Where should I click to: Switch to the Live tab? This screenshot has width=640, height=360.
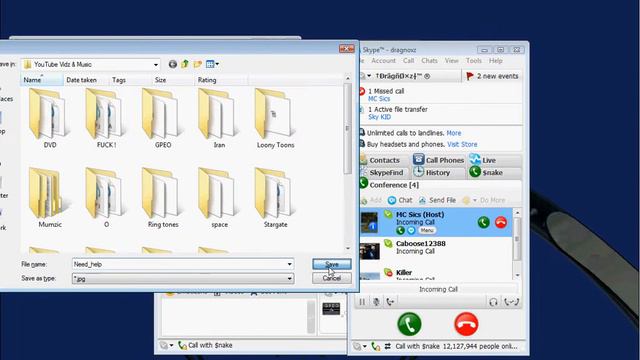(495, 160)
